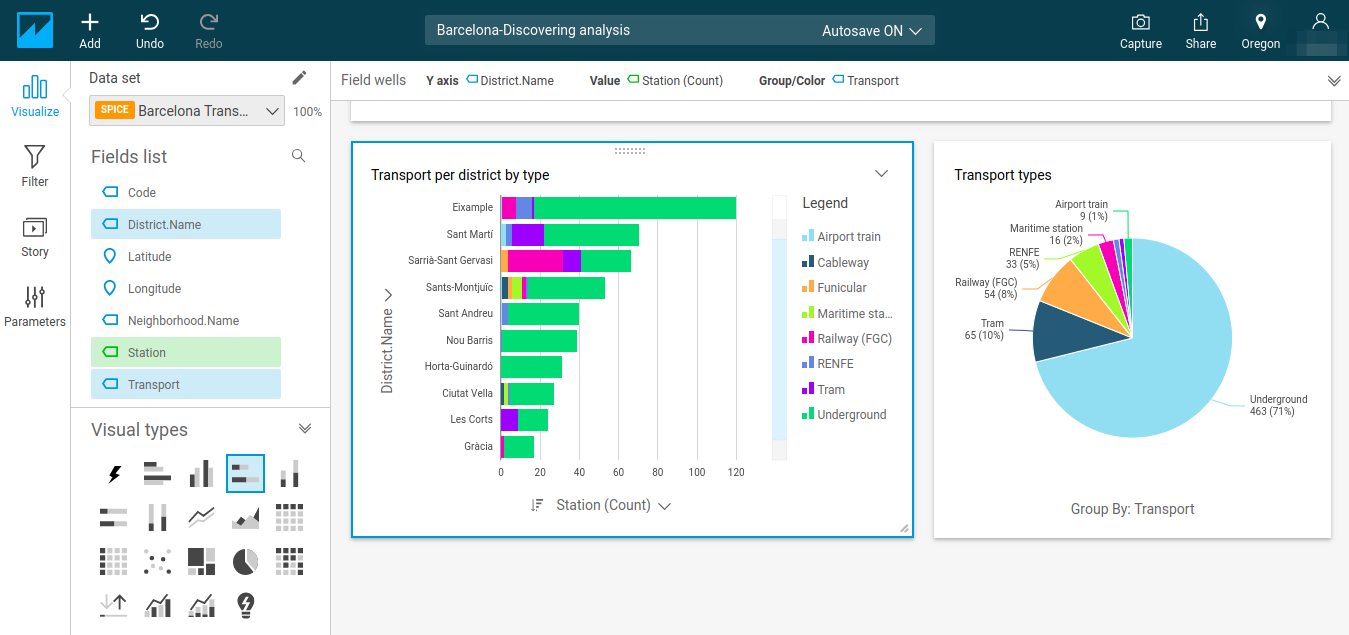Viewport: 1349px width, 635px height.
Task: Open the Barcelona Trans data set dropdown
Action: click(187, 111)
